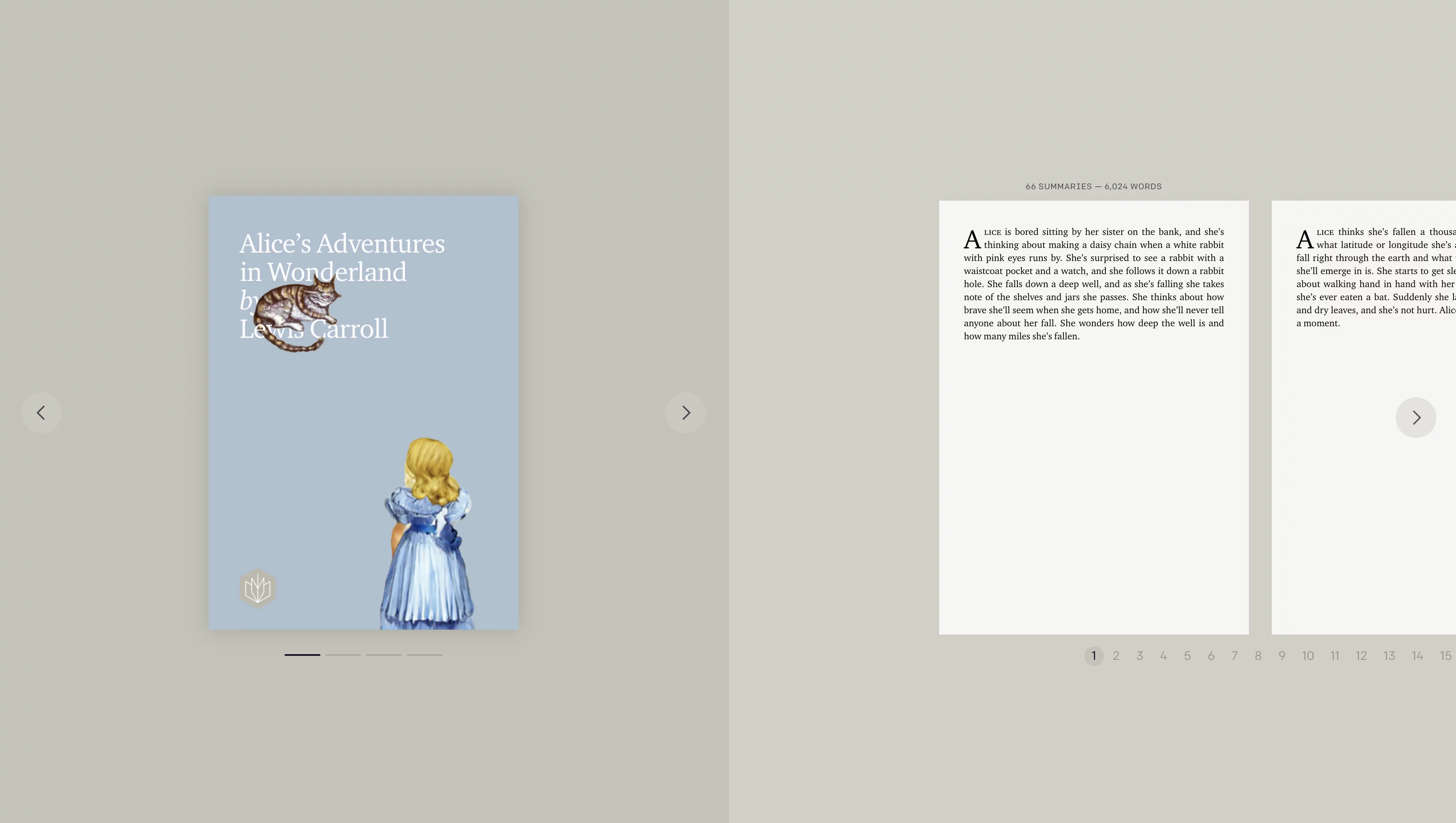Click the first summary card about the rabbit hole
This screenshot has height=823, width=1456.
[1094, 418]
